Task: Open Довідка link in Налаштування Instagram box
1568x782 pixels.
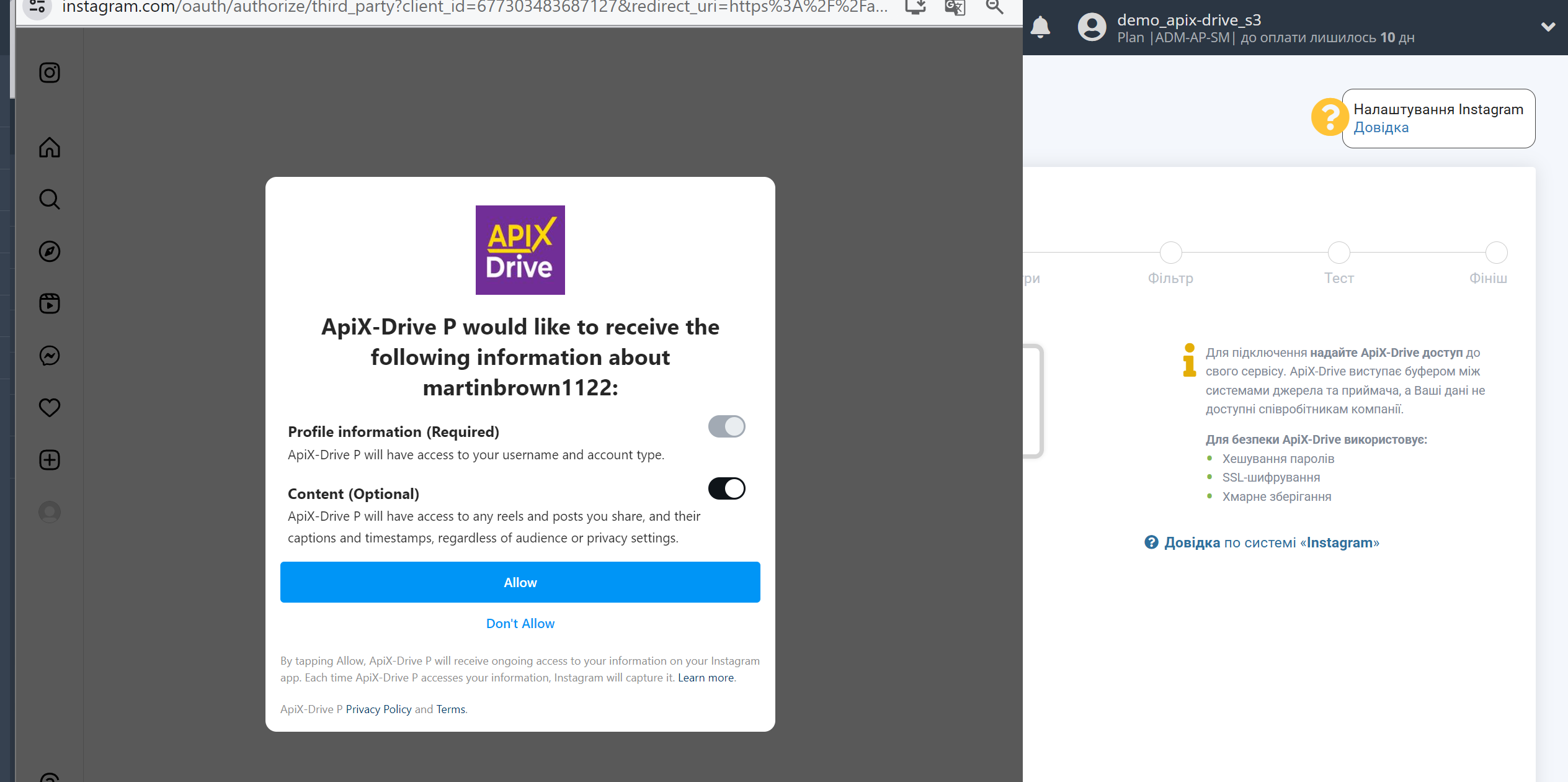Action: (1381, 127)
